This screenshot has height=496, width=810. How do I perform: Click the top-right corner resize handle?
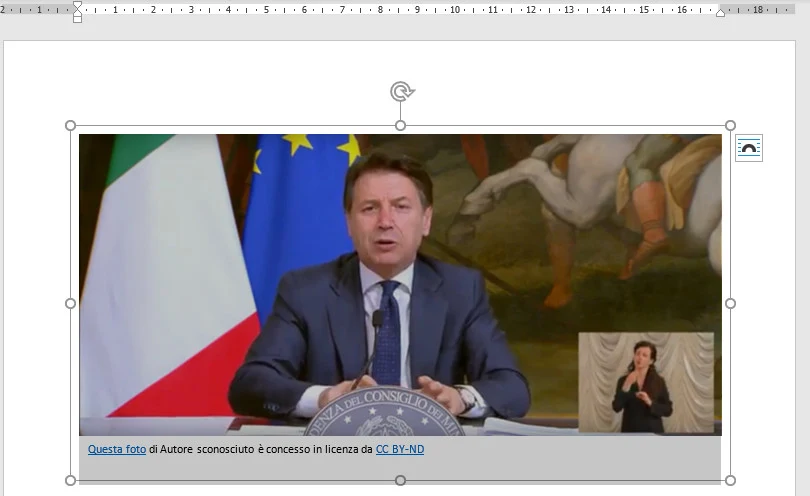click(x=730, y=125)
